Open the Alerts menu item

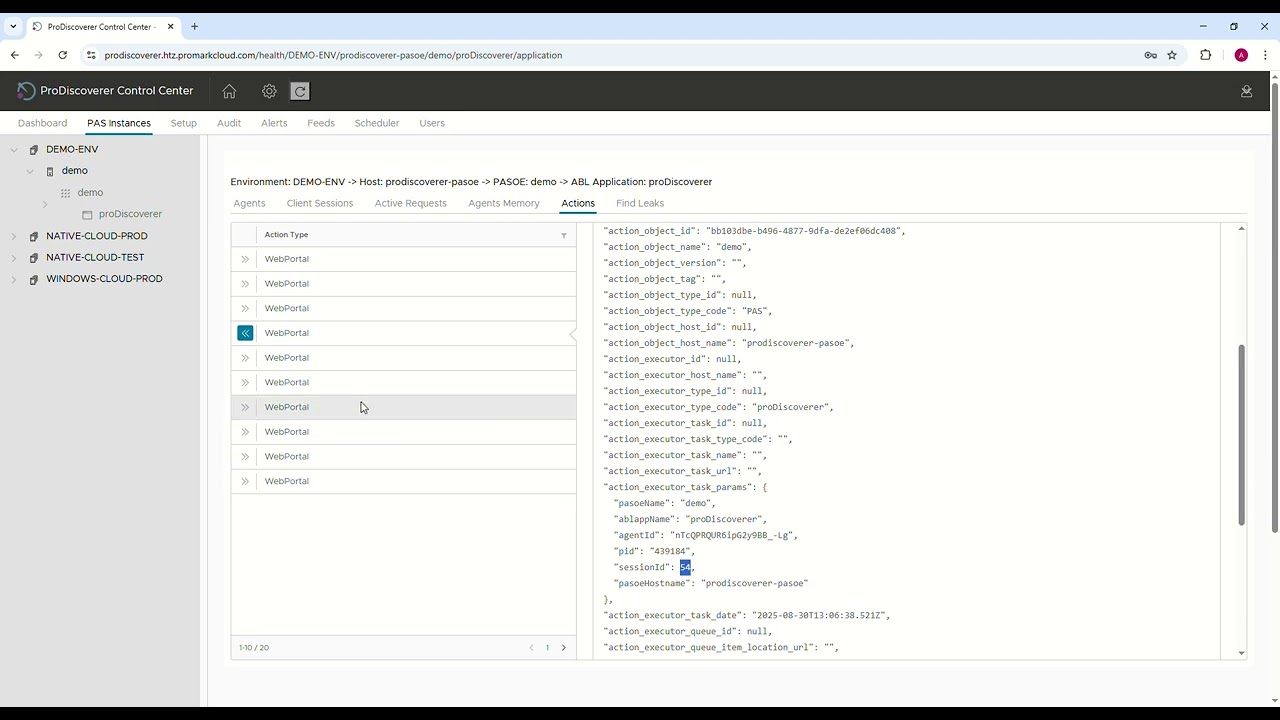pos(274,123)
